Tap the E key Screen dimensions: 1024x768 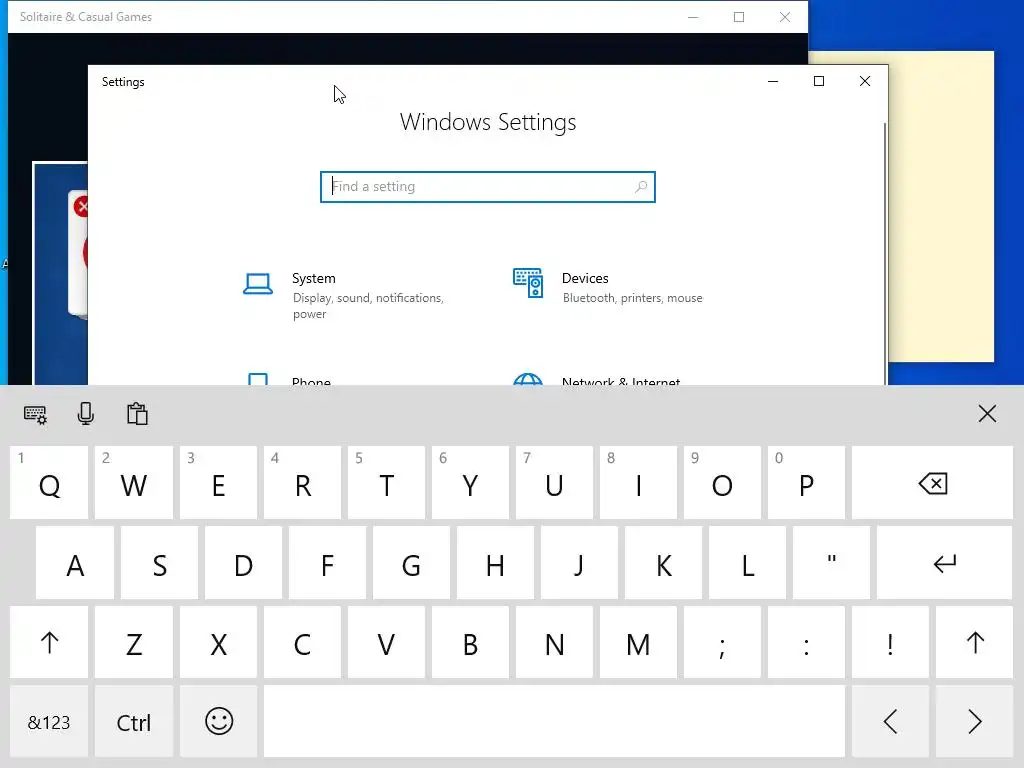pos(219,483)
